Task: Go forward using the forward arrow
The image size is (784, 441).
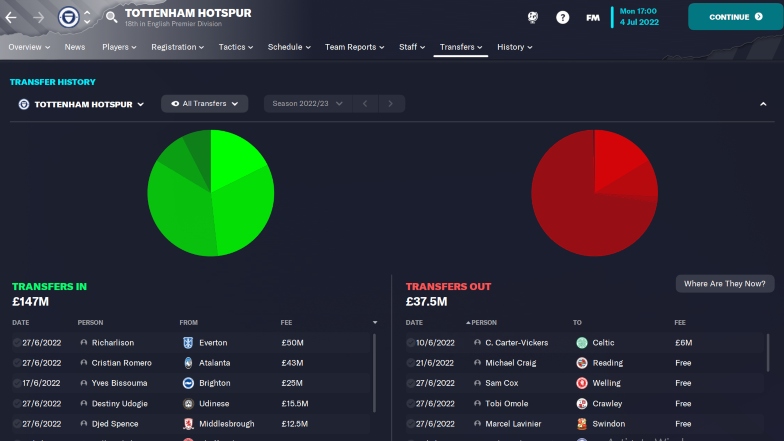Action: [38, 18]
